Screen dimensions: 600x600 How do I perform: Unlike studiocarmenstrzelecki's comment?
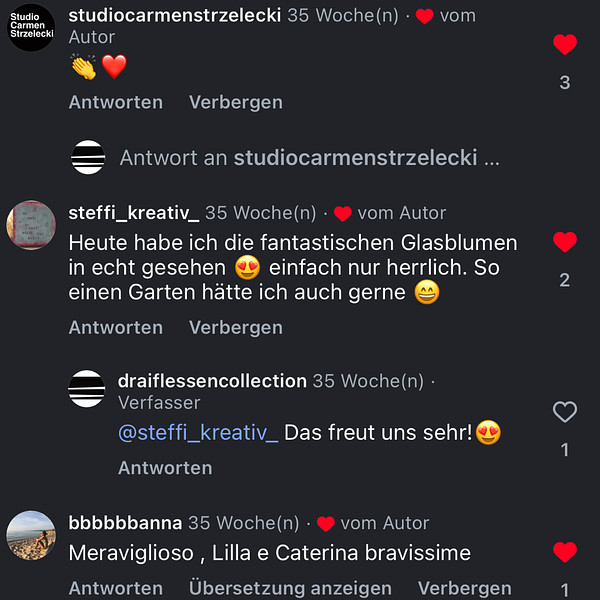pyautogui.click(x=565, y=45)
